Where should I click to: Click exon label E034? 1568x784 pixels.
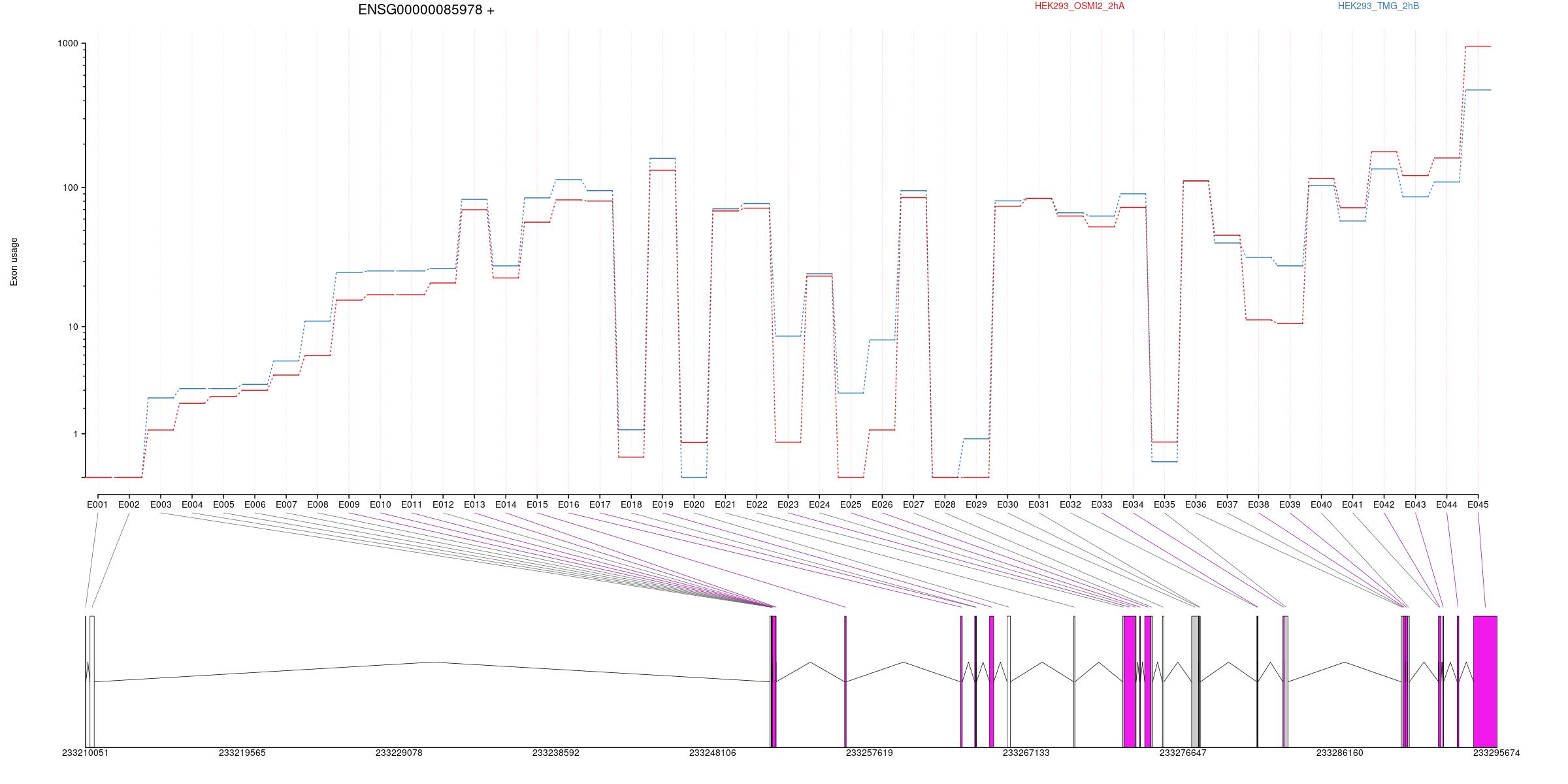[1133, 504]
